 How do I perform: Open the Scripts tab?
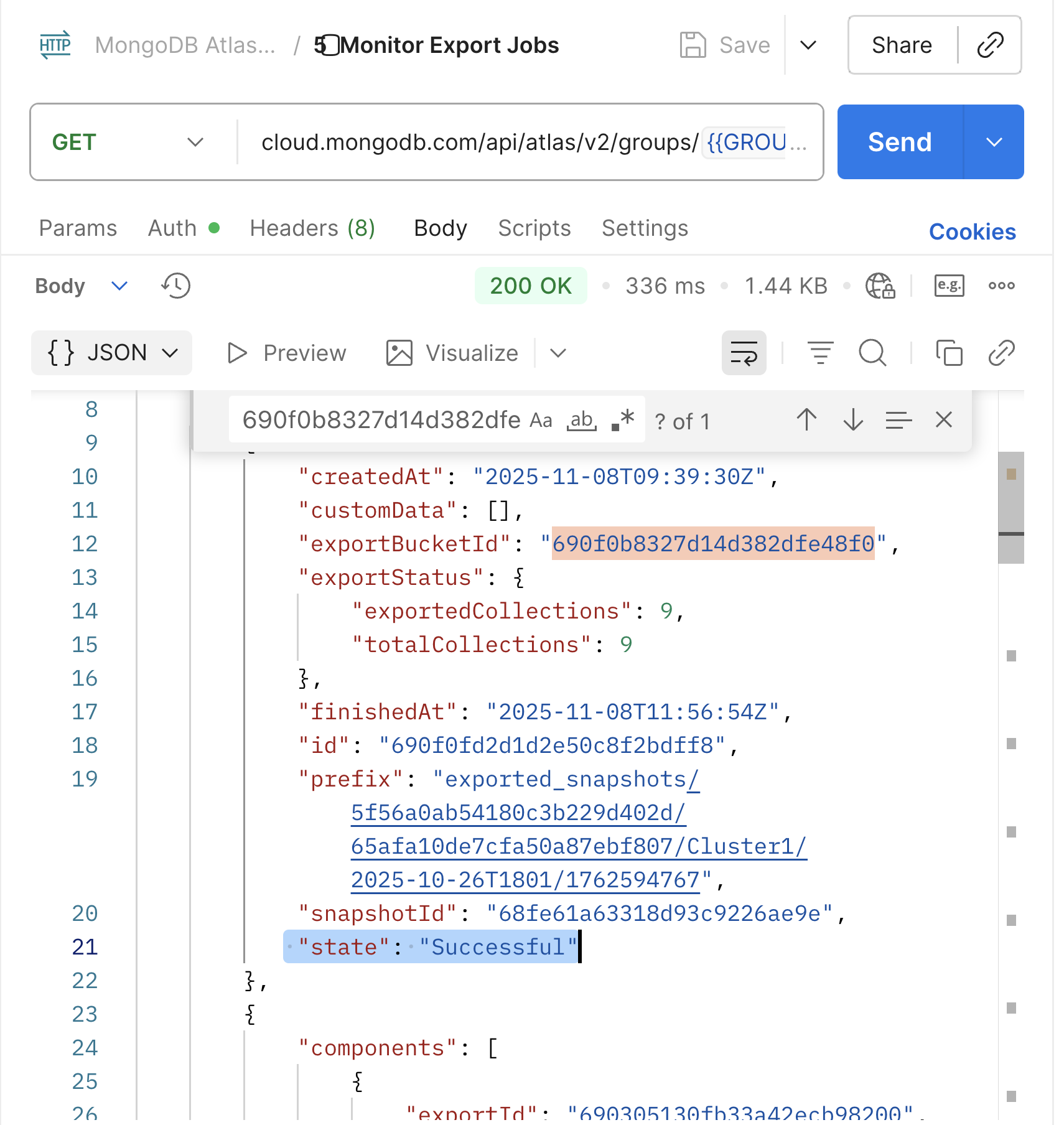point(534,228)
